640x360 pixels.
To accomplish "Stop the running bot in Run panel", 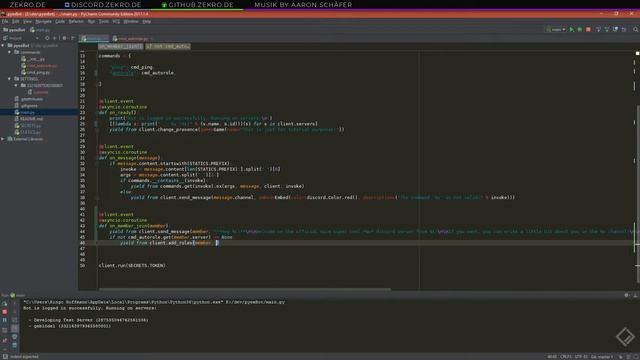I will 4,312.
